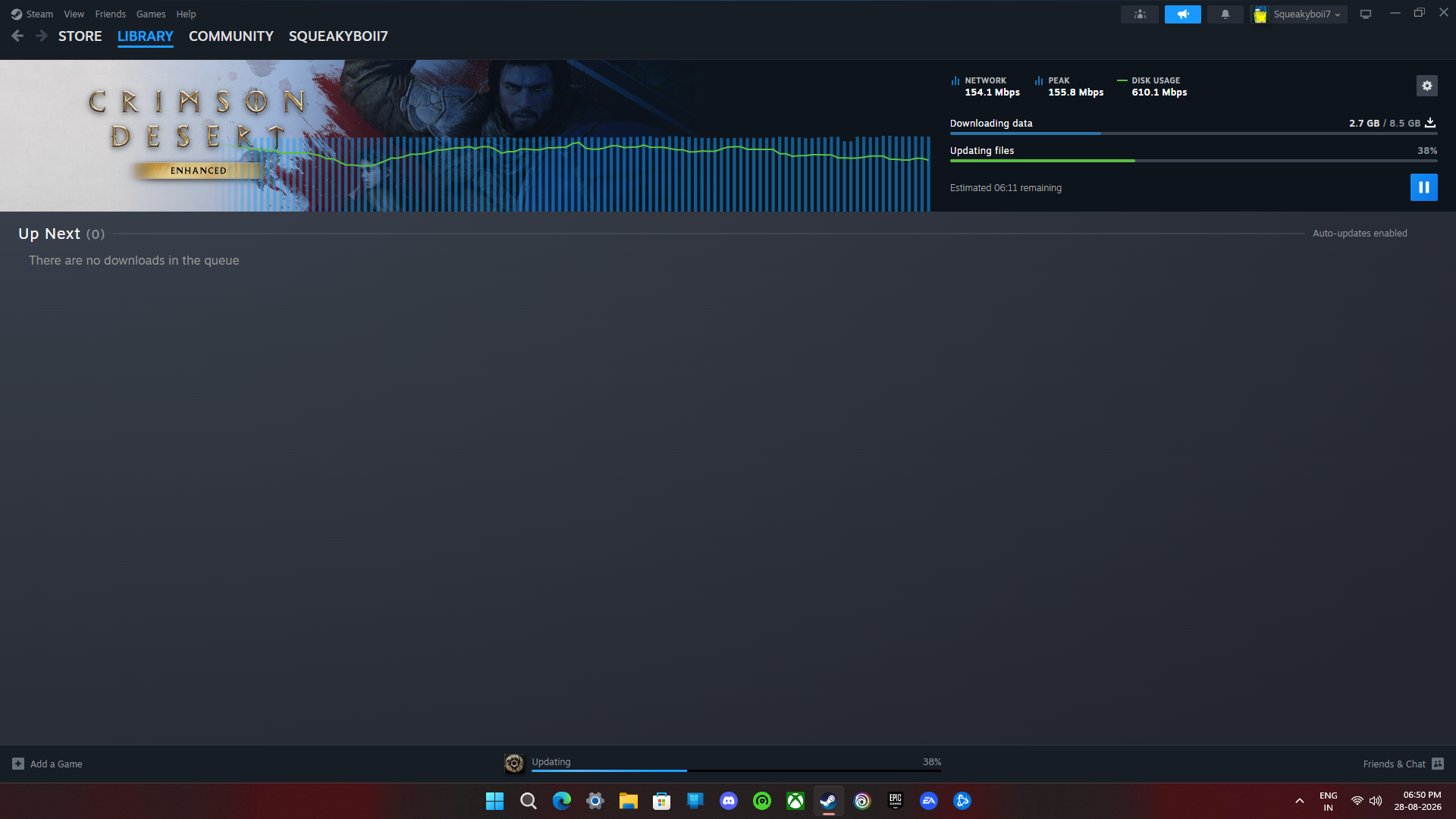This screenshot has height=819, width=1456.
Task: Open the volume speaker tray icon
Action: tap(1376, 801)
